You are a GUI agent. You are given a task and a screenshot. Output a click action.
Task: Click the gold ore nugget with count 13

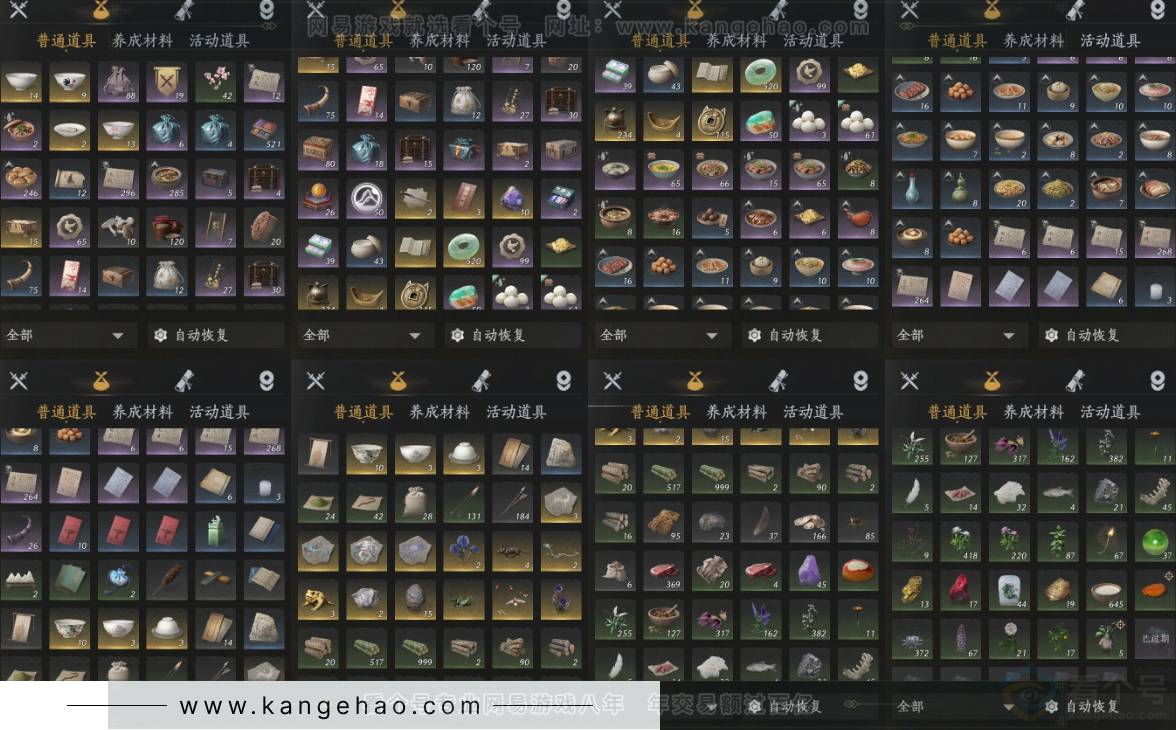pyautogui.click(x=912, y=590)
